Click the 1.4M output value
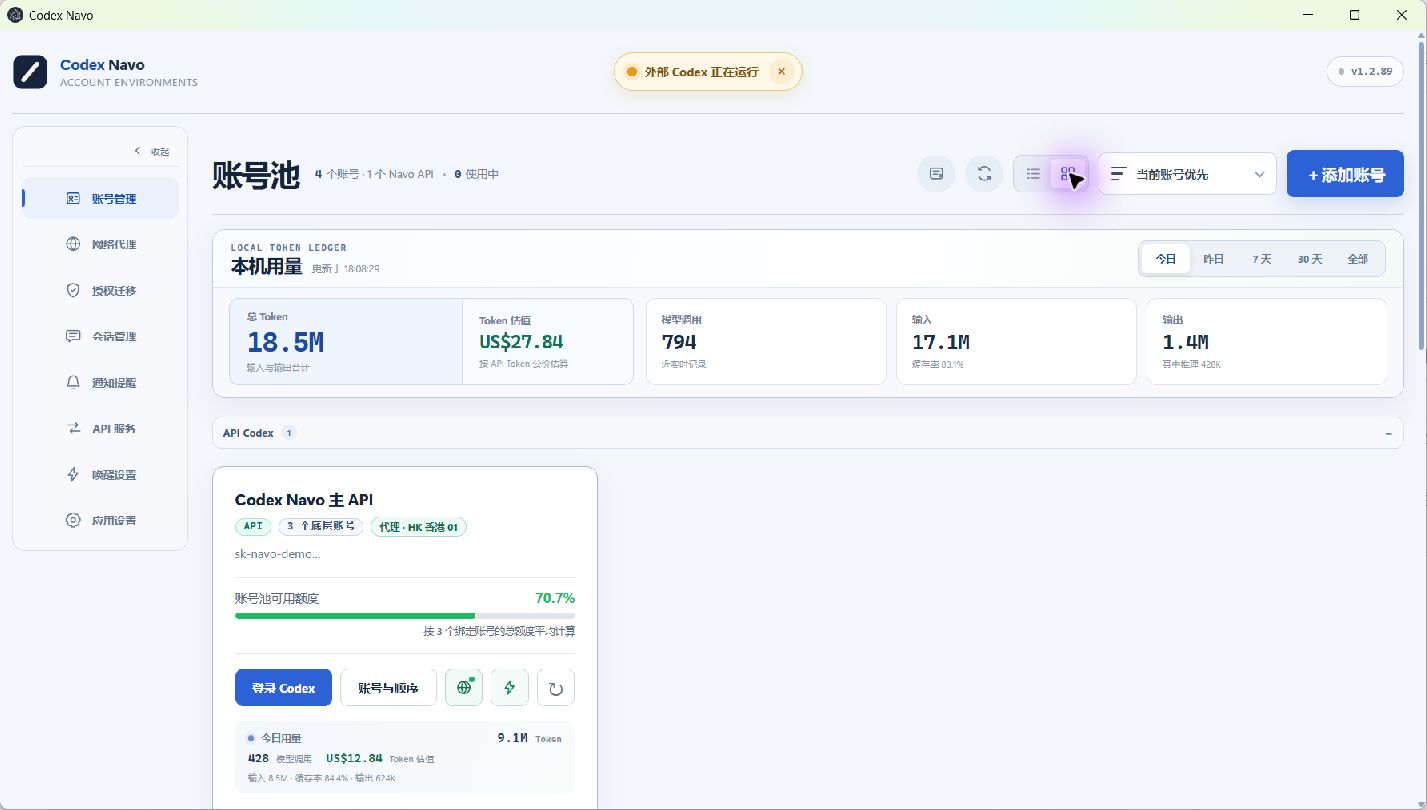This screenshot has height=810, width=1427. 1185,342
